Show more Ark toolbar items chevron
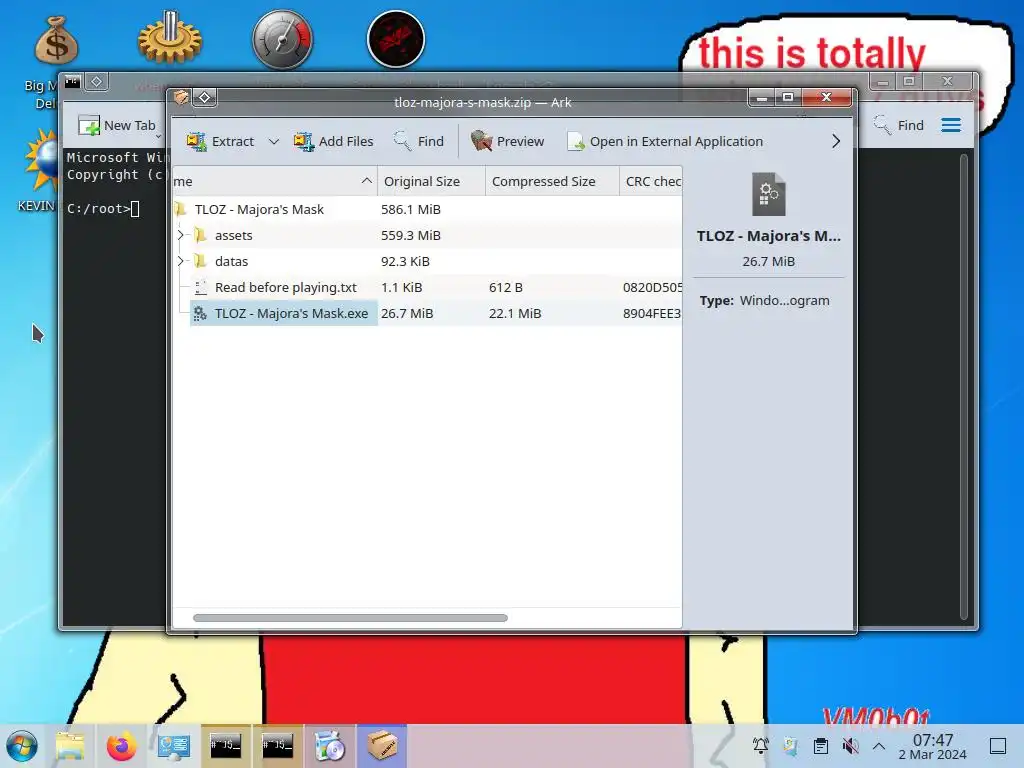1024x768 pixels. tap(836, 141)
